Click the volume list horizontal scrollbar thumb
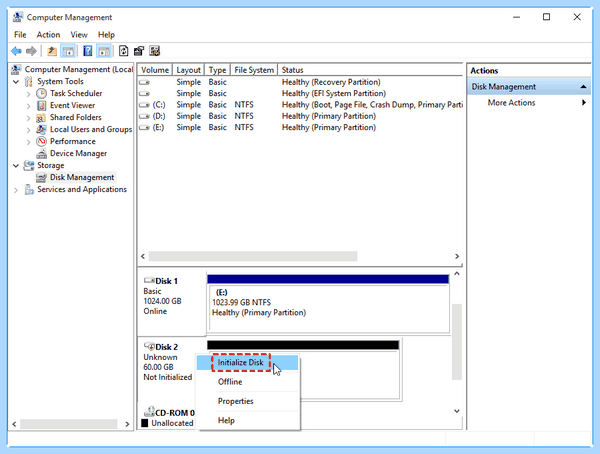 [x=253, y=256]
